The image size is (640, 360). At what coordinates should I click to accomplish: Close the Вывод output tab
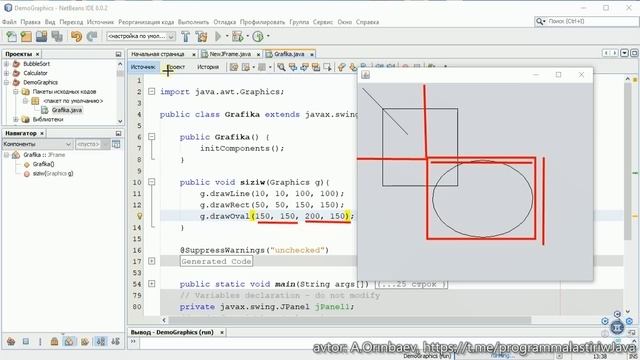point(222,333)
